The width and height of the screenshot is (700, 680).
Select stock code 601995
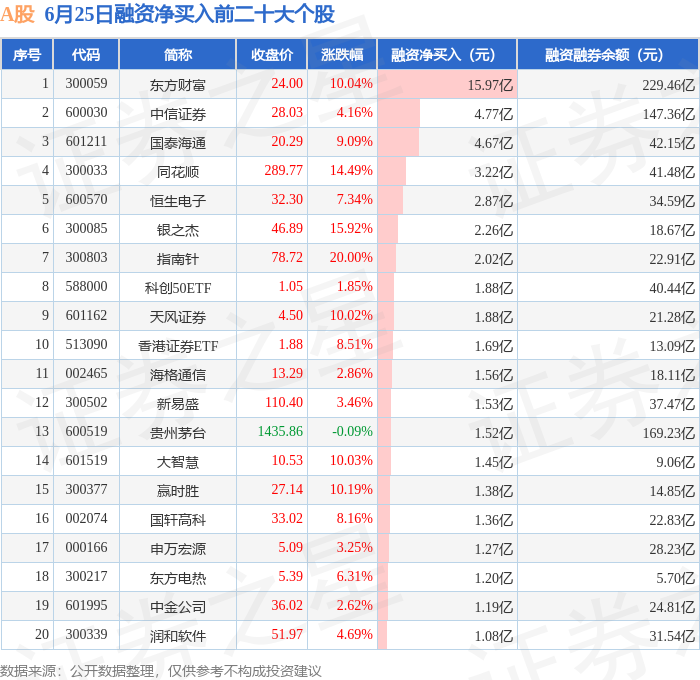(x=86, y=606)
